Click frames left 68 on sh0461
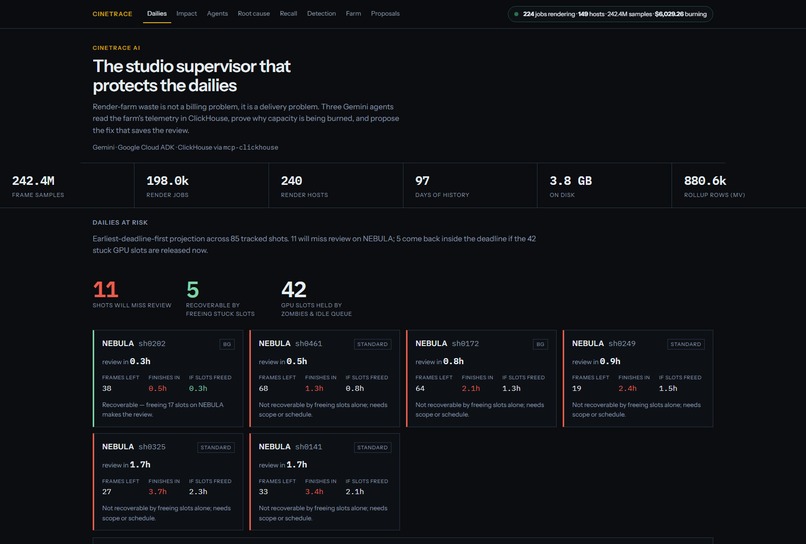 [x=263, y=389]
